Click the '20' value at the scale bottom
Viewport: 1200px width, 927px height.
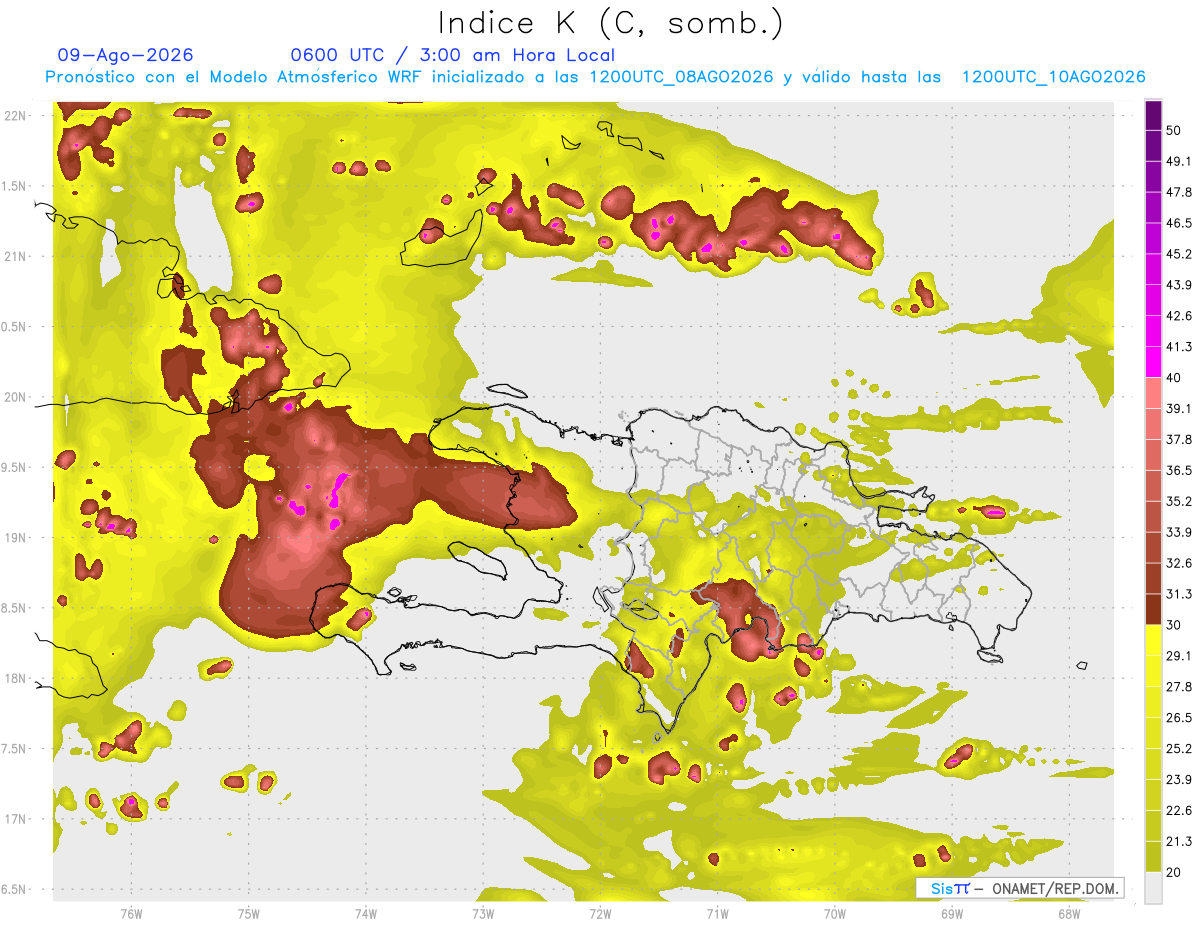(1174, 872)
